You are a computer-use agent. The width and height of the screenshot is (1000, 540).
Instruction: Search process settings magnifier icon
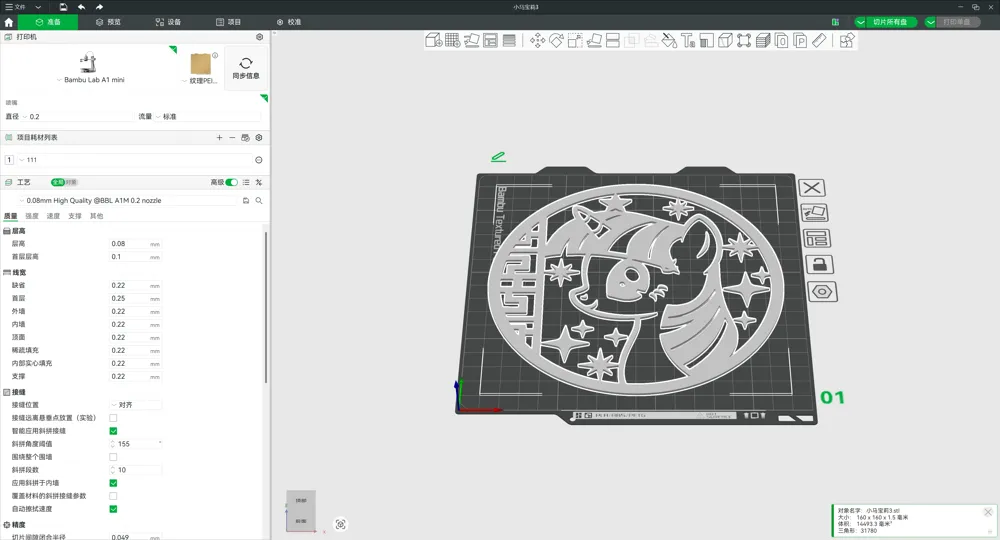click(259, 200)
